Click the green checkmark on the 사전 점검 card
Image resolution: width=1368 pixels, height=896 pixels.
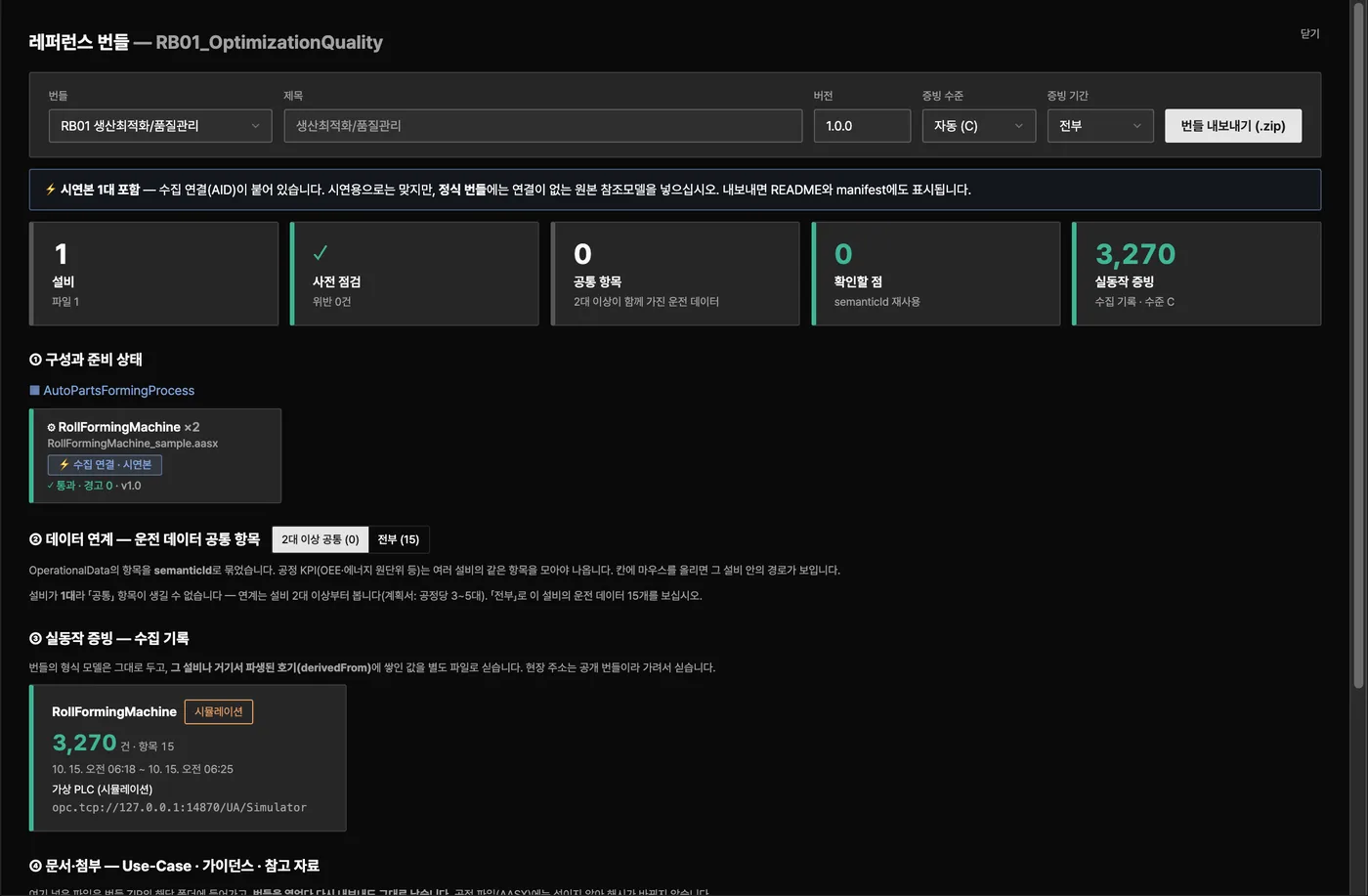coord(320,253)
